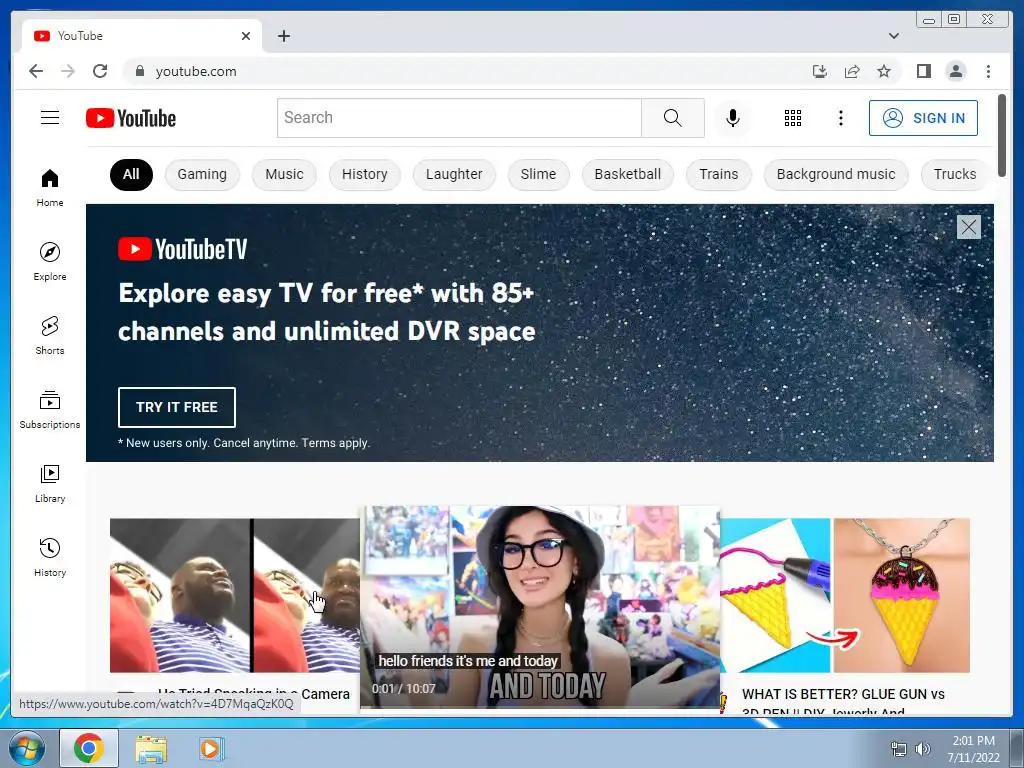Open WHAT IS BETTER? GLUE GUN title
Viewport: 1024px width, 768px height.
coord(843,702)
